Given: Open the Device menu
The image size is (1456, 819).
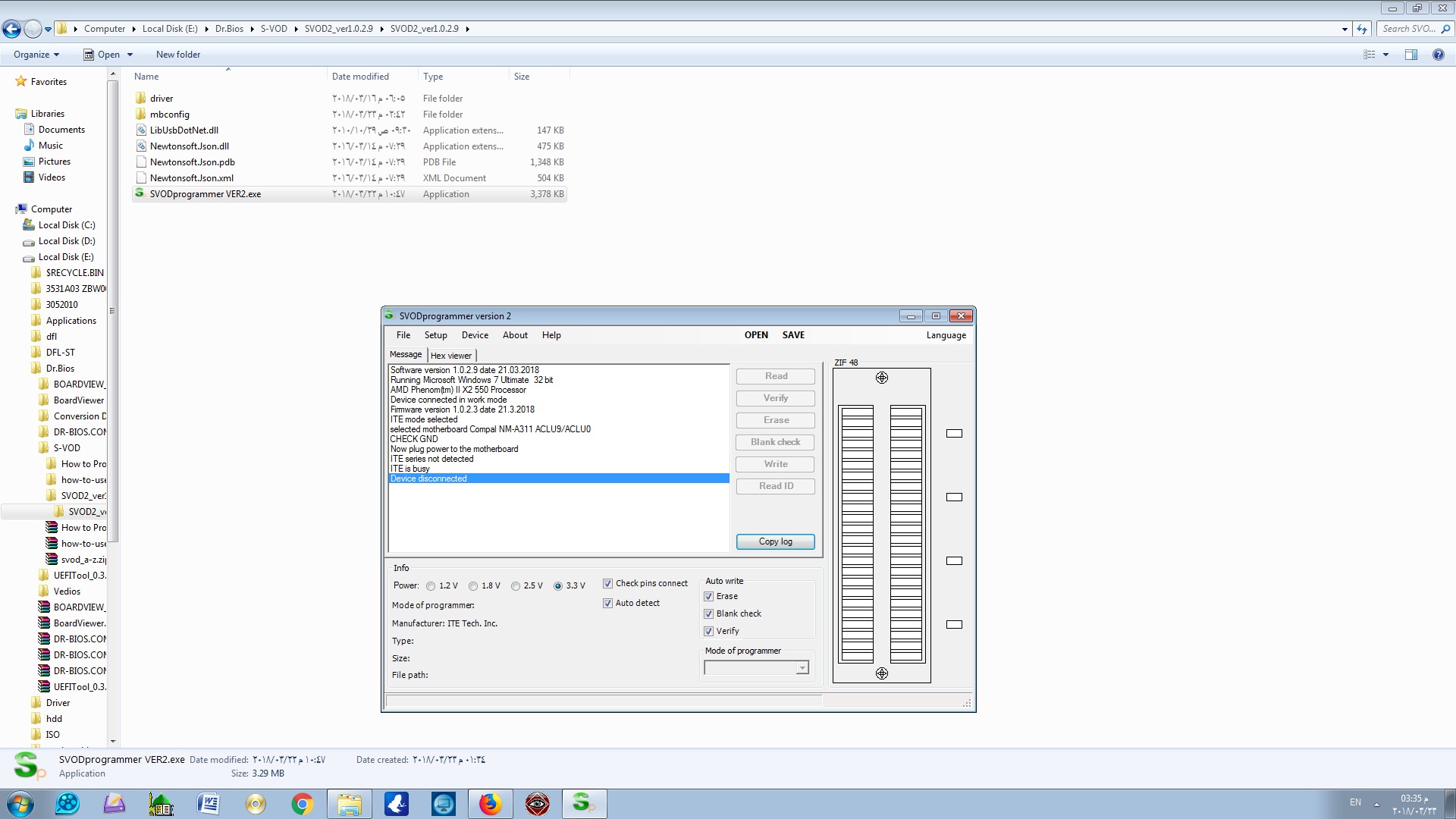Looking at the screenshot, I should pos(475,335).
